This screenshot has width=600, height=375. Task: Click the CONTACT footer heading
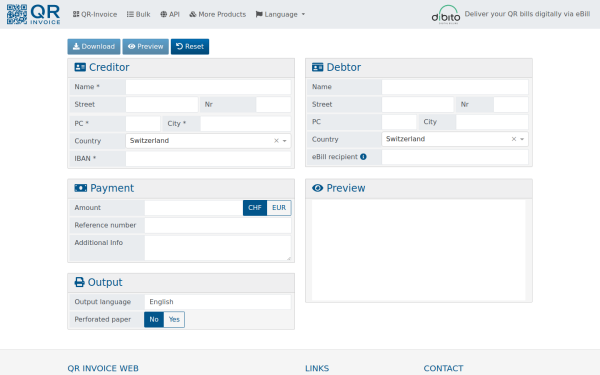coord(443,368)
